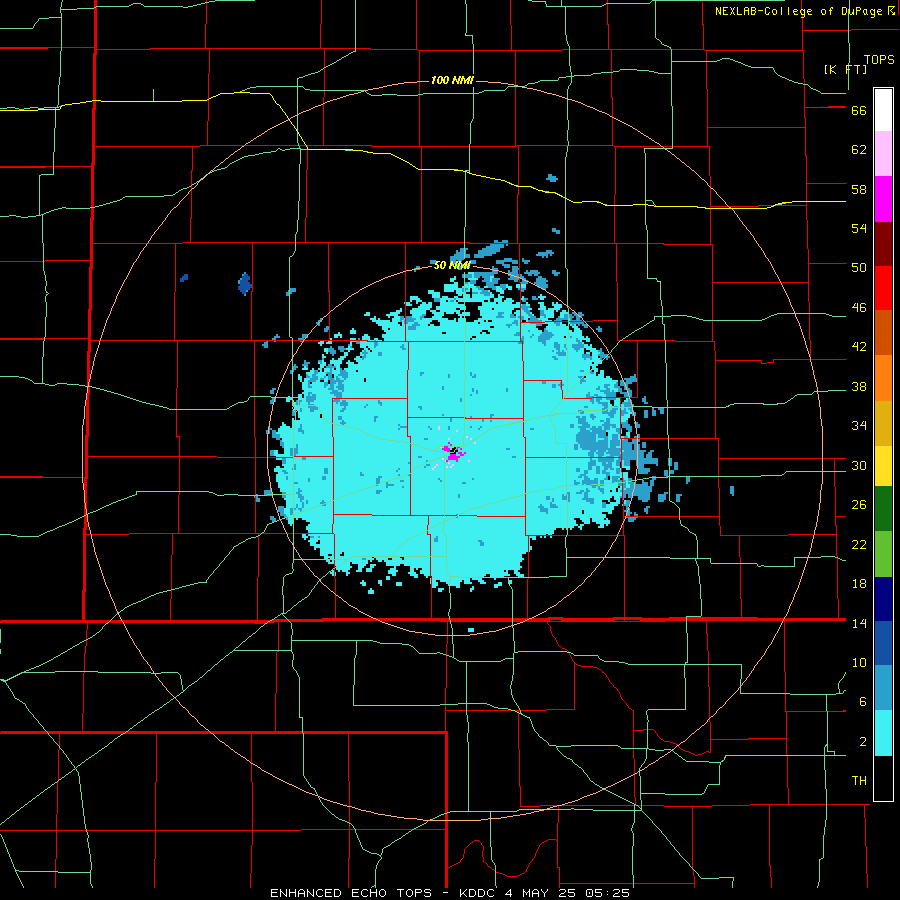
Task: Click the "58" legend value
Action: 859,189
